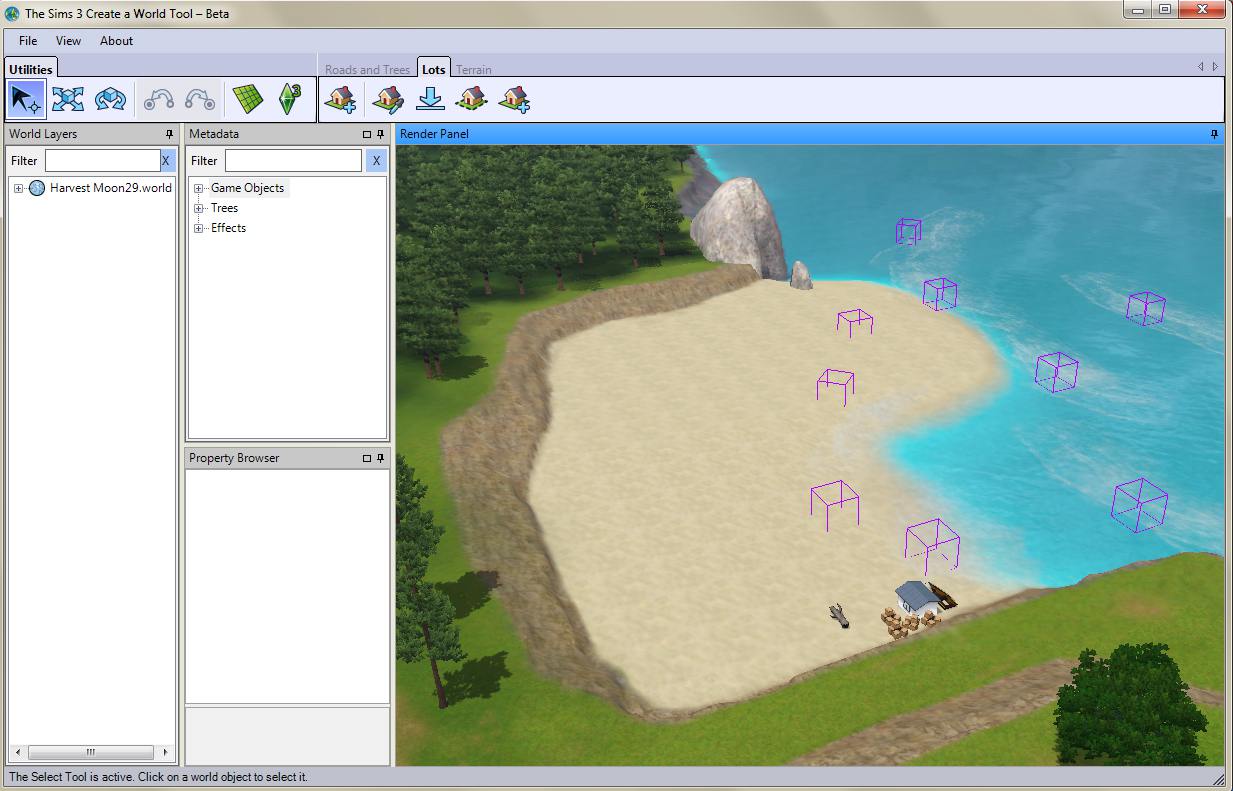
Task: Click the tab strip scroll right arrow
Action: (1215, 67)
